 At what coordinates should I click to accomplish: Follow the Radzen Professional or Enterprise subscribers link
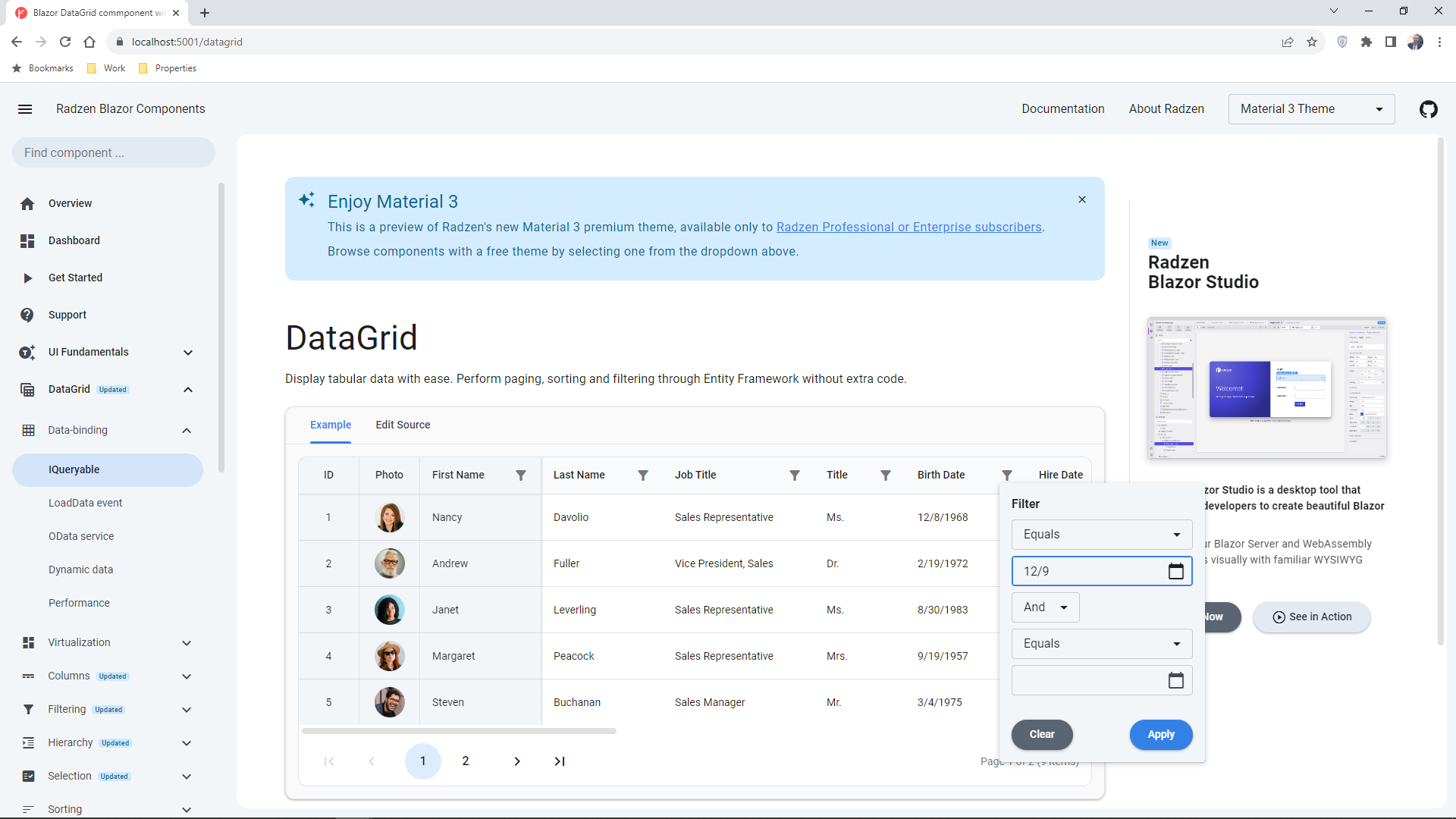click(908, 227)
